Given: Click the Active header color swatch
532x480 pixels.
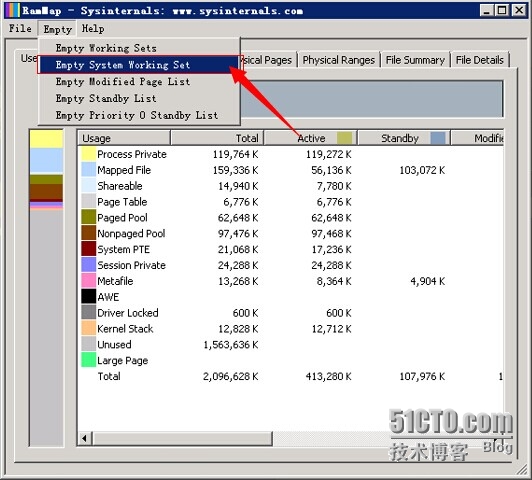Looking at the screenshot, I should [344, 138].
